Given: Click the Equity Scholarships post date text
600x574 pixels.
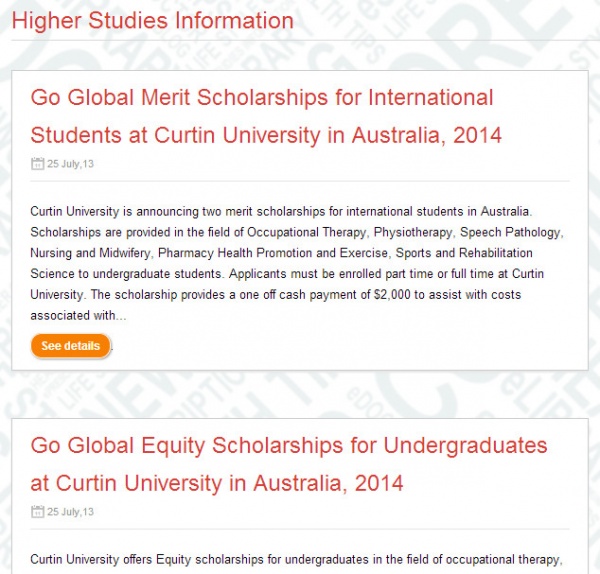Looking at the screenshot, I should coord(70,512).
